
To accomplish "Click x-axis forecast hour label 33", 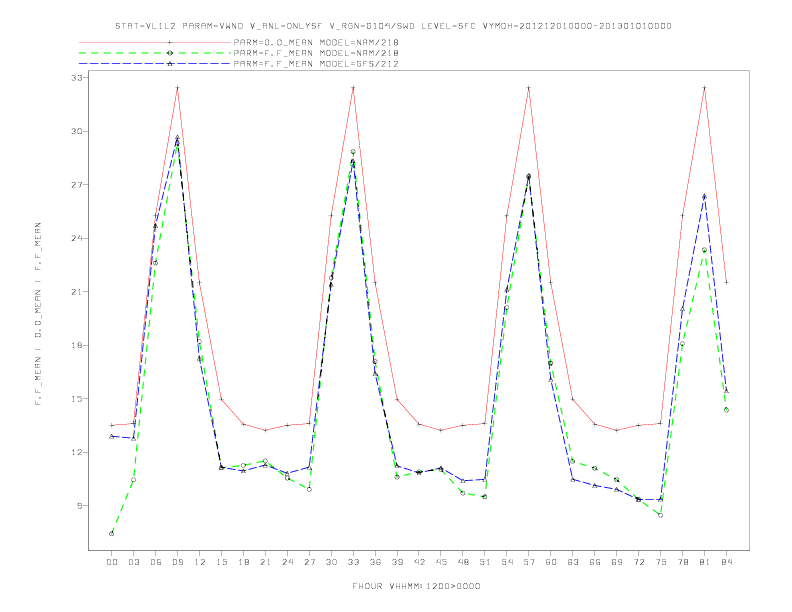I will point(353,562).
